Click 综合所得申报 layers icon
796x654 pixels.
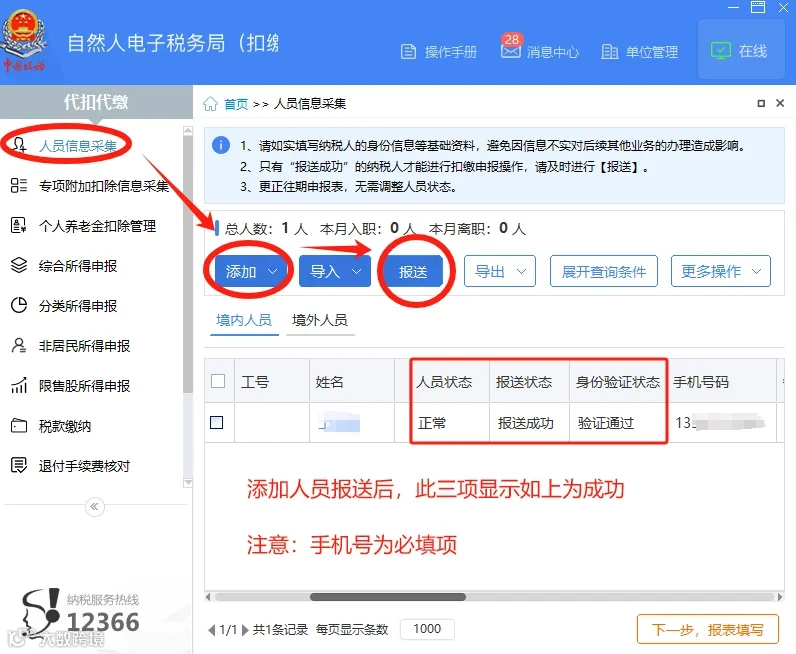[19, 265]
